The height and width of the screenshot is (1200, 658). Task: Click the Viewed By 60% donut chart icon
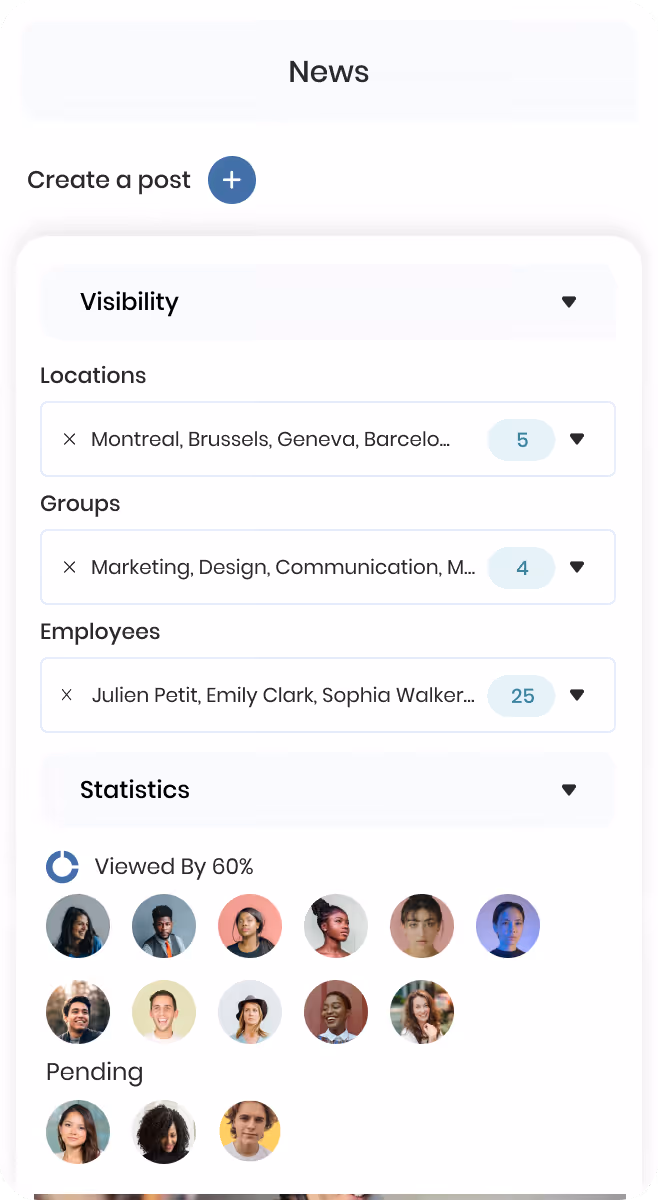tap(62, 867)
